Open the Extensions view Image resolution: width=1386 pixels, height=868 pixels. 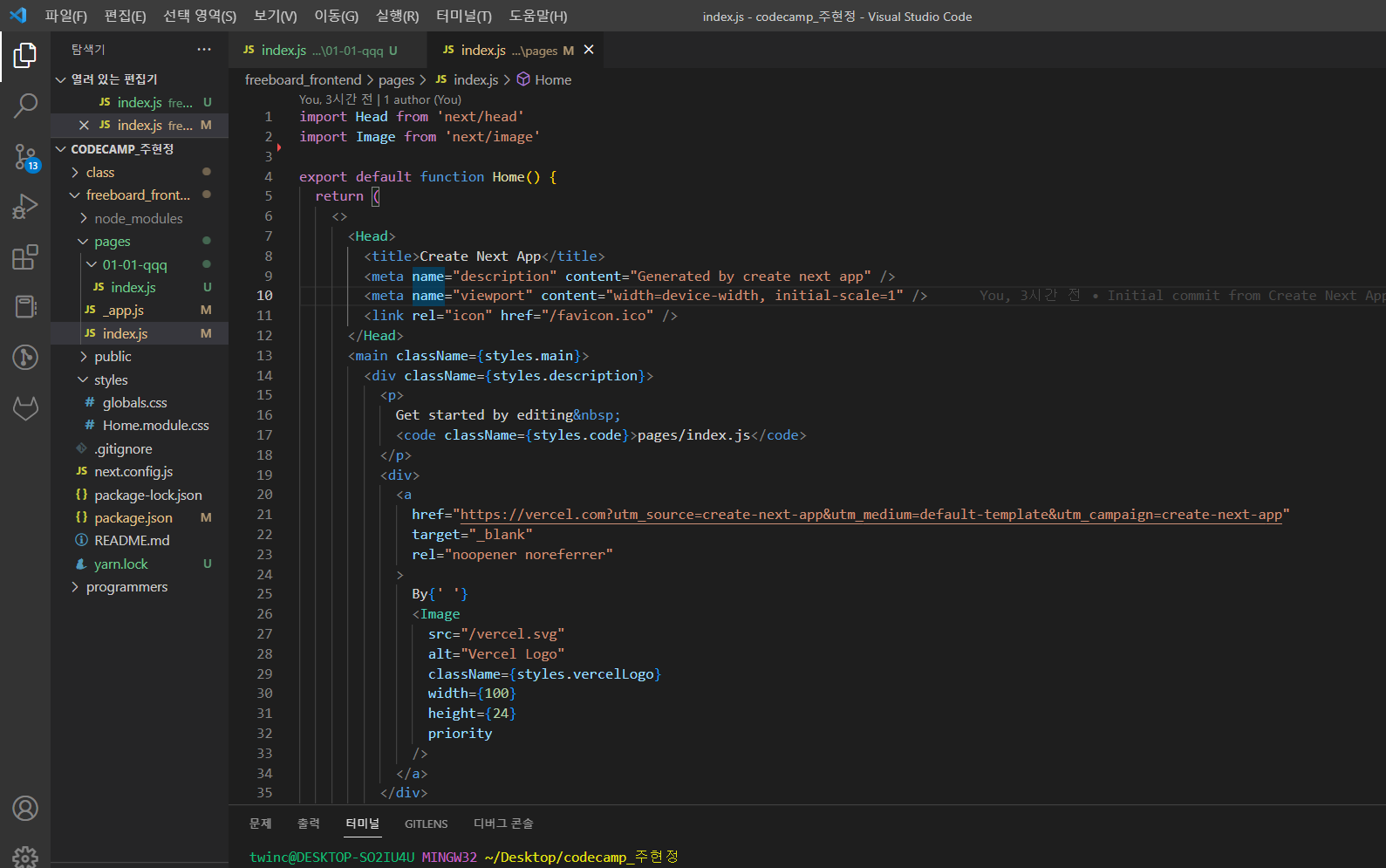[25, 257]
